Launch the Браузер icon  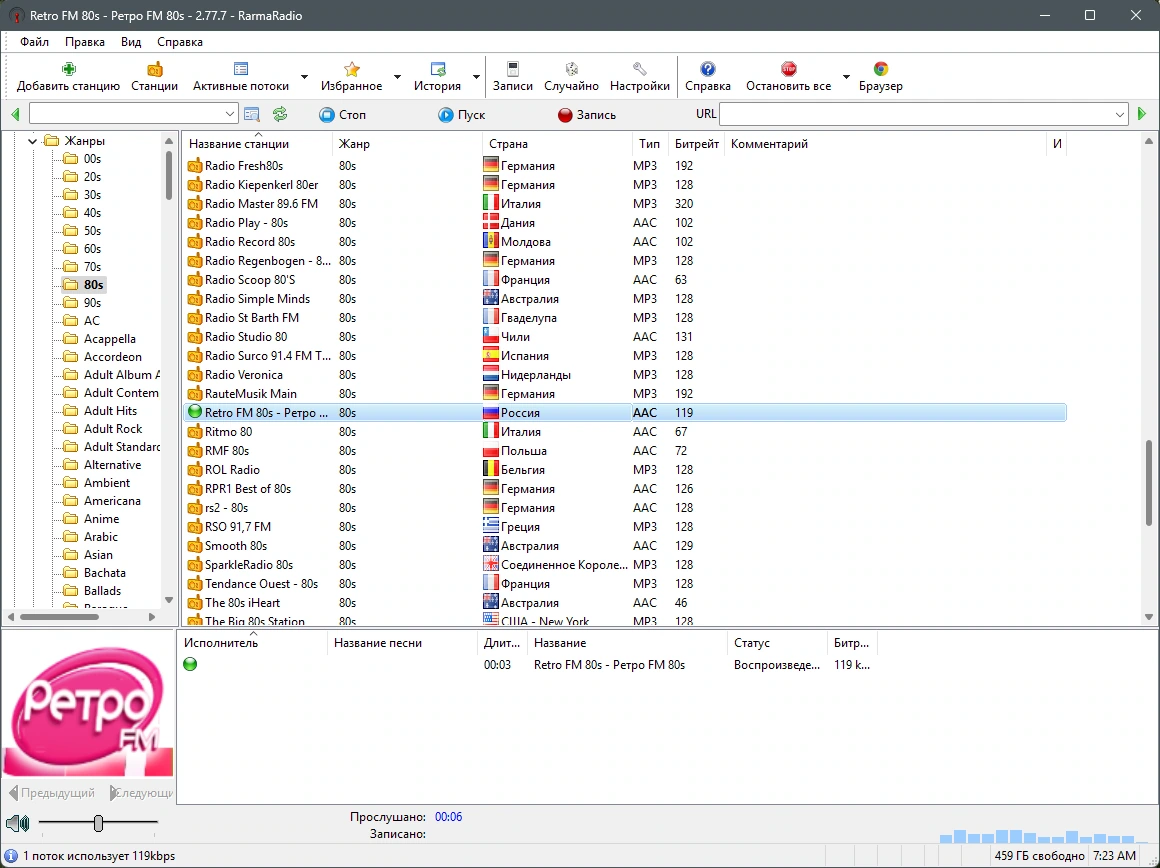pos(880,70)
